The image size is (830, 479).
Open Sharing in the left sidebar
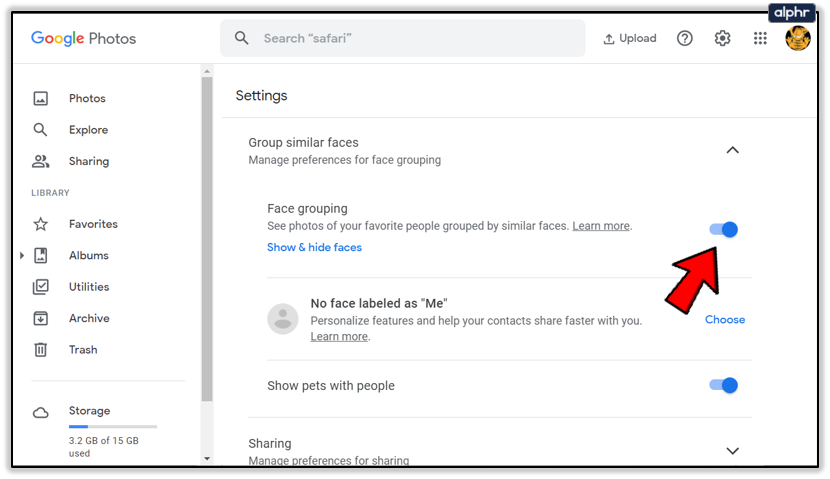point(88,161)
